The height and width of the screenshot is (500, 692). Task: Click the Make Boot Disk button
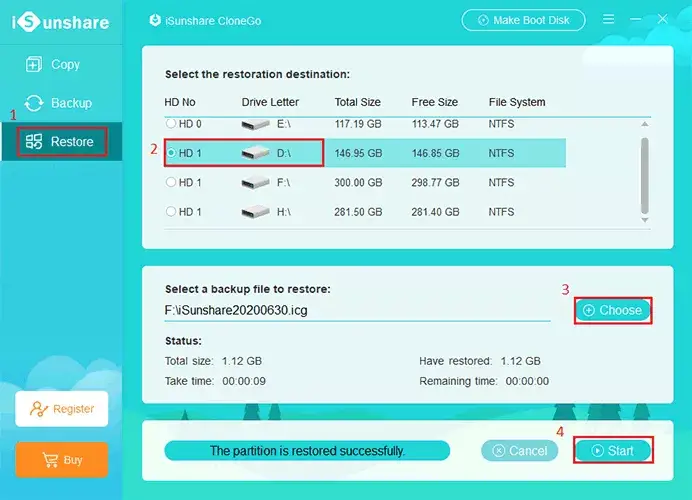tap(523, 20)
